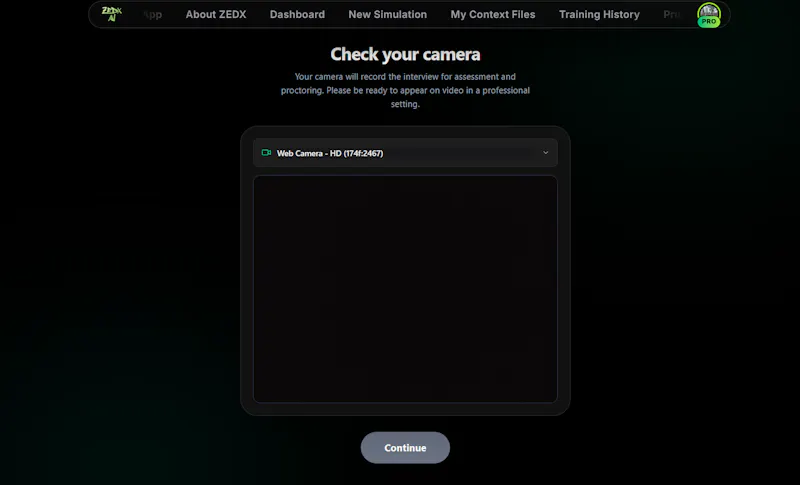Screen dimensions: 800x485
Task: Open the PRO user profile avatar
Action: (709, 15)
